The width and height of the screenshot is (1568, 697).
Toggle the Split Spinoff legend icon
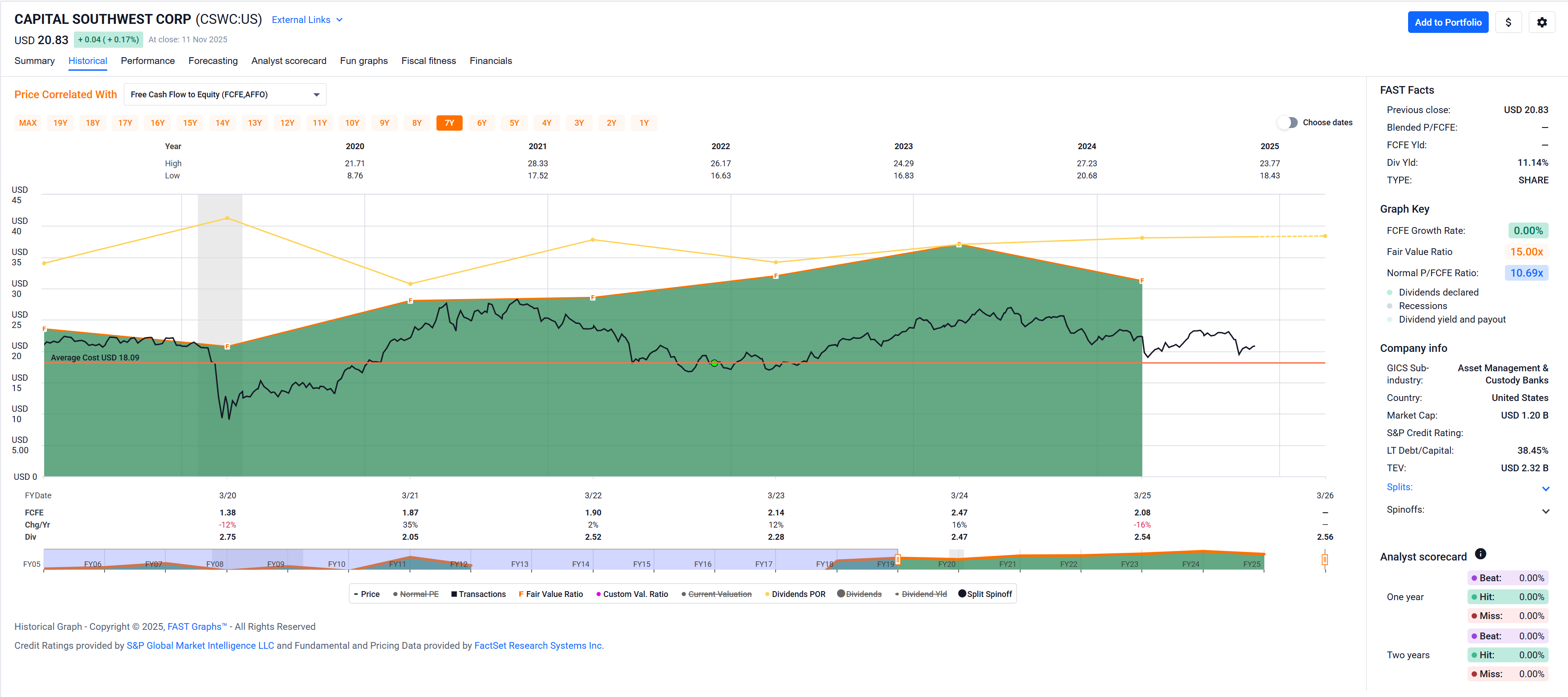962,593
